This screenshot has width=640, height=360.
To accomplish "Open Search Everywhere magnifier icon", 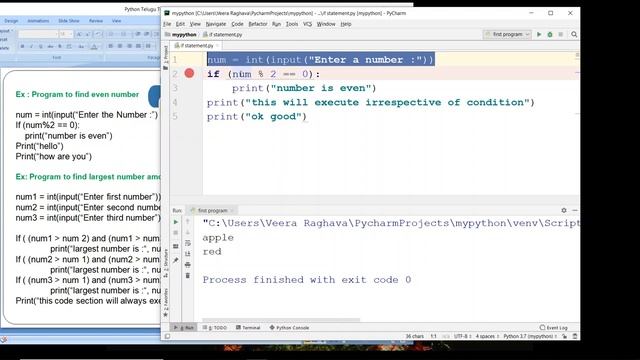I will pos(574,35).
